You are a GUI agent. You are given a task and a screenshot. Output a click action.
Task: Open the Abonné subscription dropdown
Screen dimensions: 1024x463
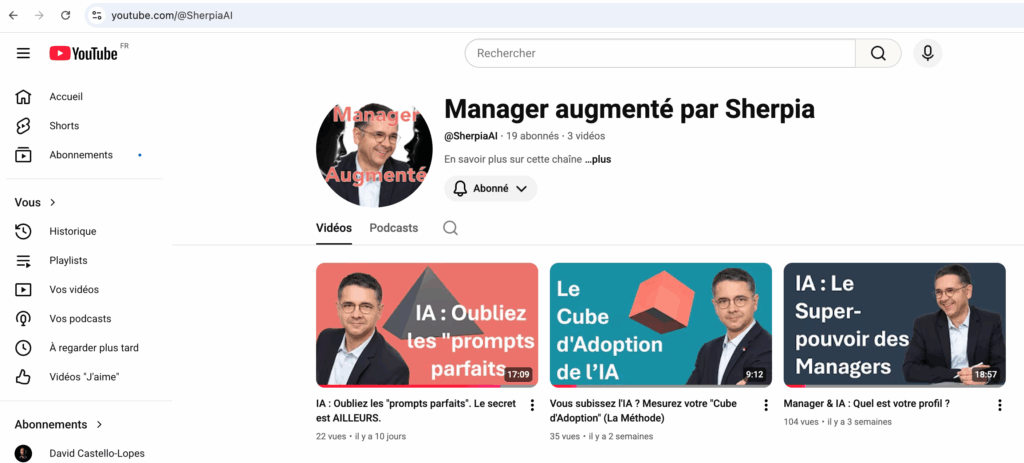pyautogui.click(x=490, y=189)
